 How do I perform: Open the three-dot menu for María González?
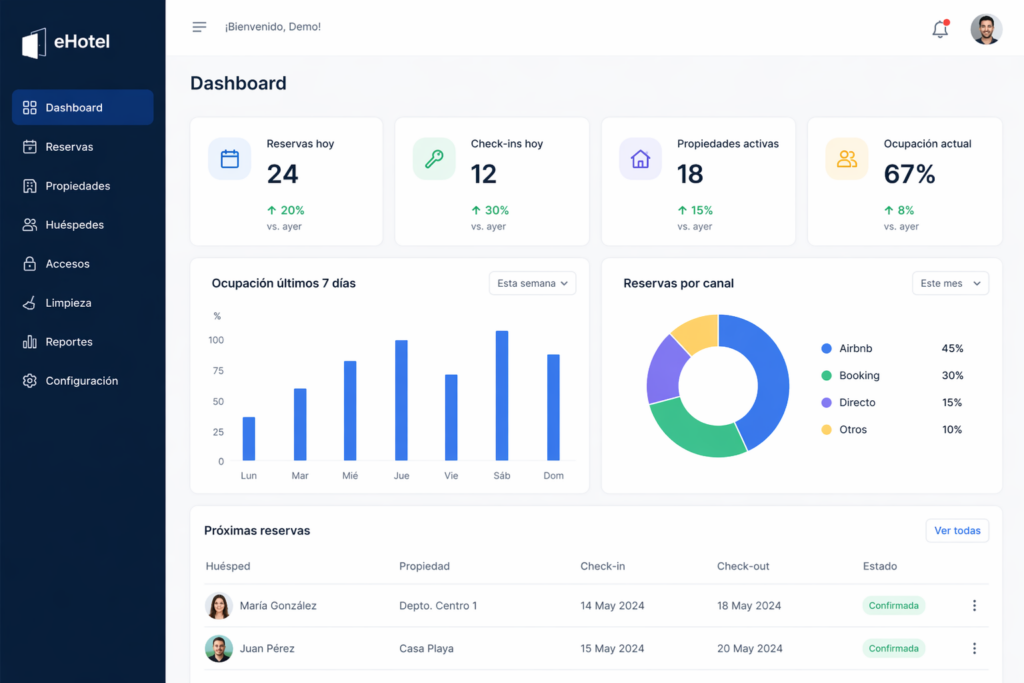tap(974, 605)
